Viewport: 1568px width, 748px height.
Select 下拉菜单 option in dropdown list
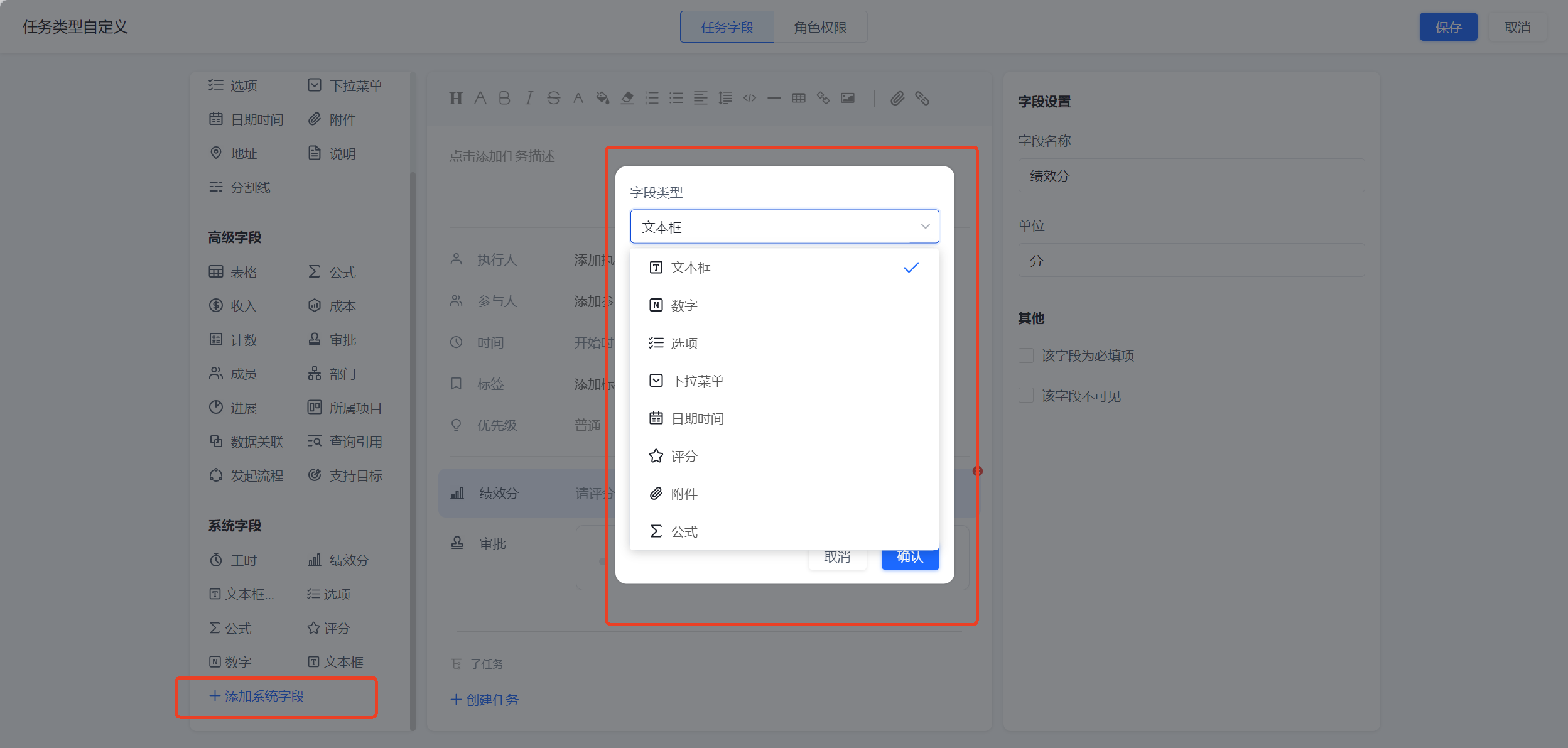(x=784, y=381)
